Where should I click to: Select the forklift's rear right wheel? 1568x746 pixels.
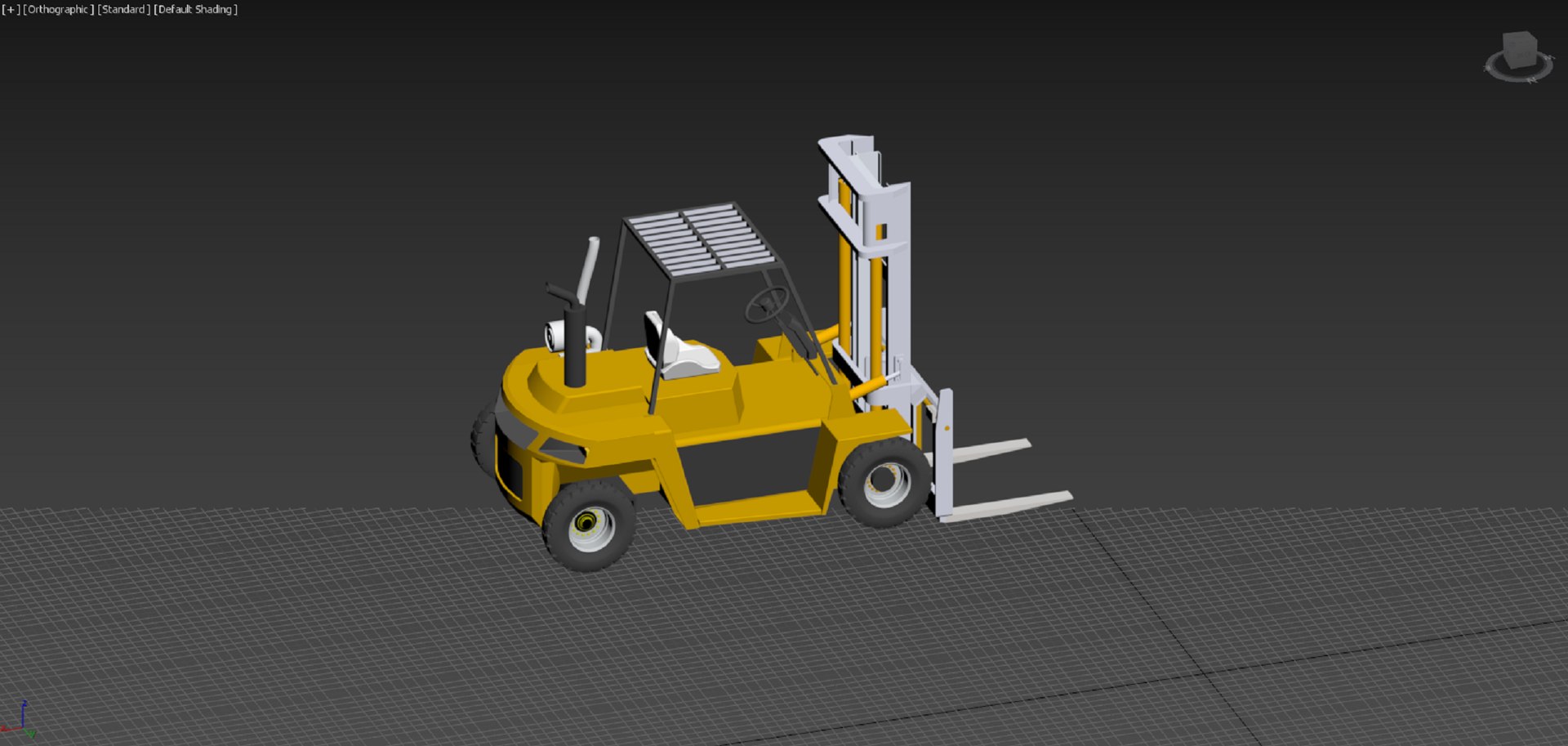point(885,482)
